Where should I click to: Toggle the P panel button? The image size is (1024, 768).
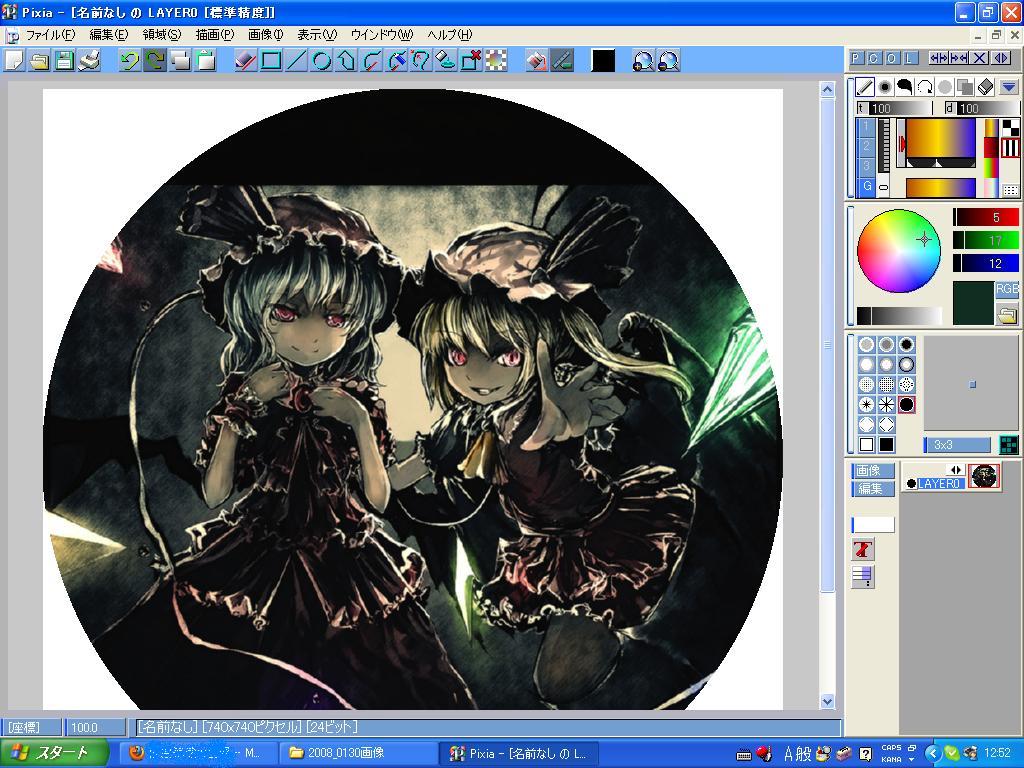pos(856,58)
